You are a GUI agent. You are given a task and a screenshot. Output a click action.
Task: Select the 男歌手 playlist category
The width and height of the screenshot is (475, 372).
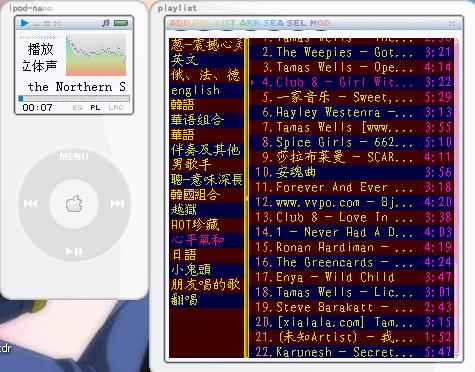point(207,165)
